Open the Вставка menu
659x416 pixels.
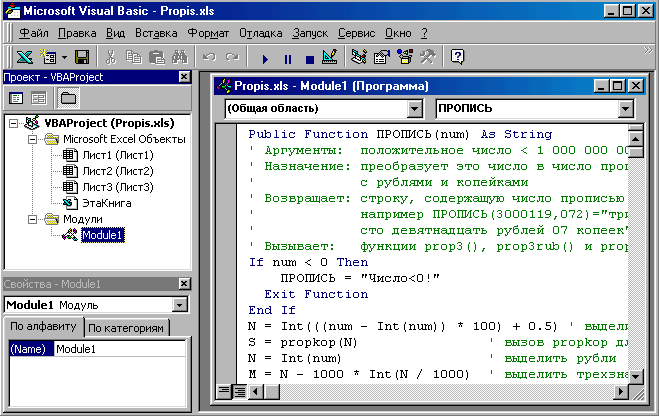tap(156, 33)
